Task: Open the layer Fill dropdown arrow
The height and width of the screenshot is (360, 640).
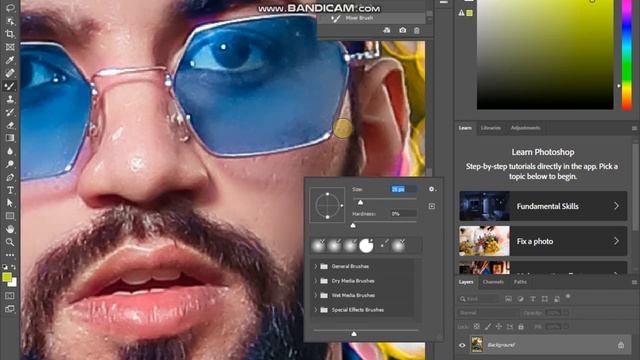Action: (566, 327)
